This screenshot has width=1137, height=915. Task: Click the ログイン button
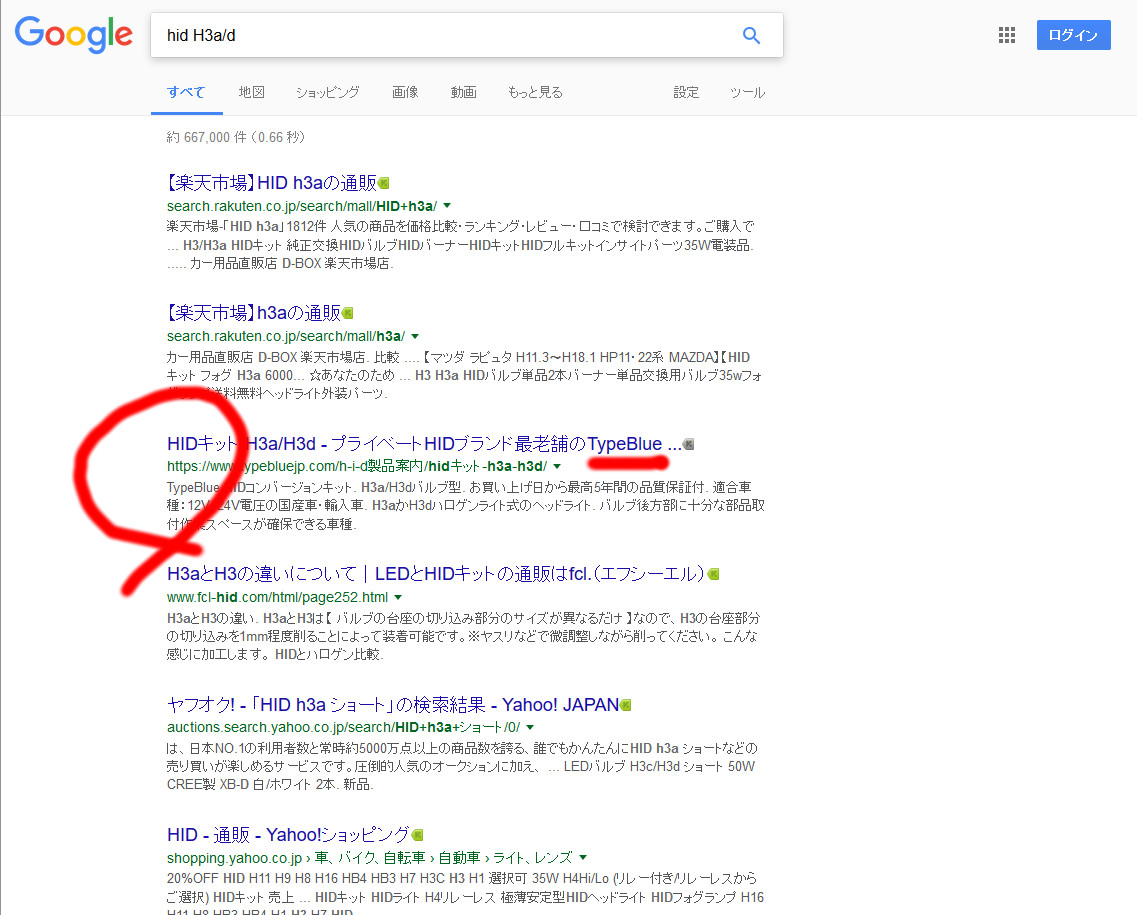(1073, 35)
